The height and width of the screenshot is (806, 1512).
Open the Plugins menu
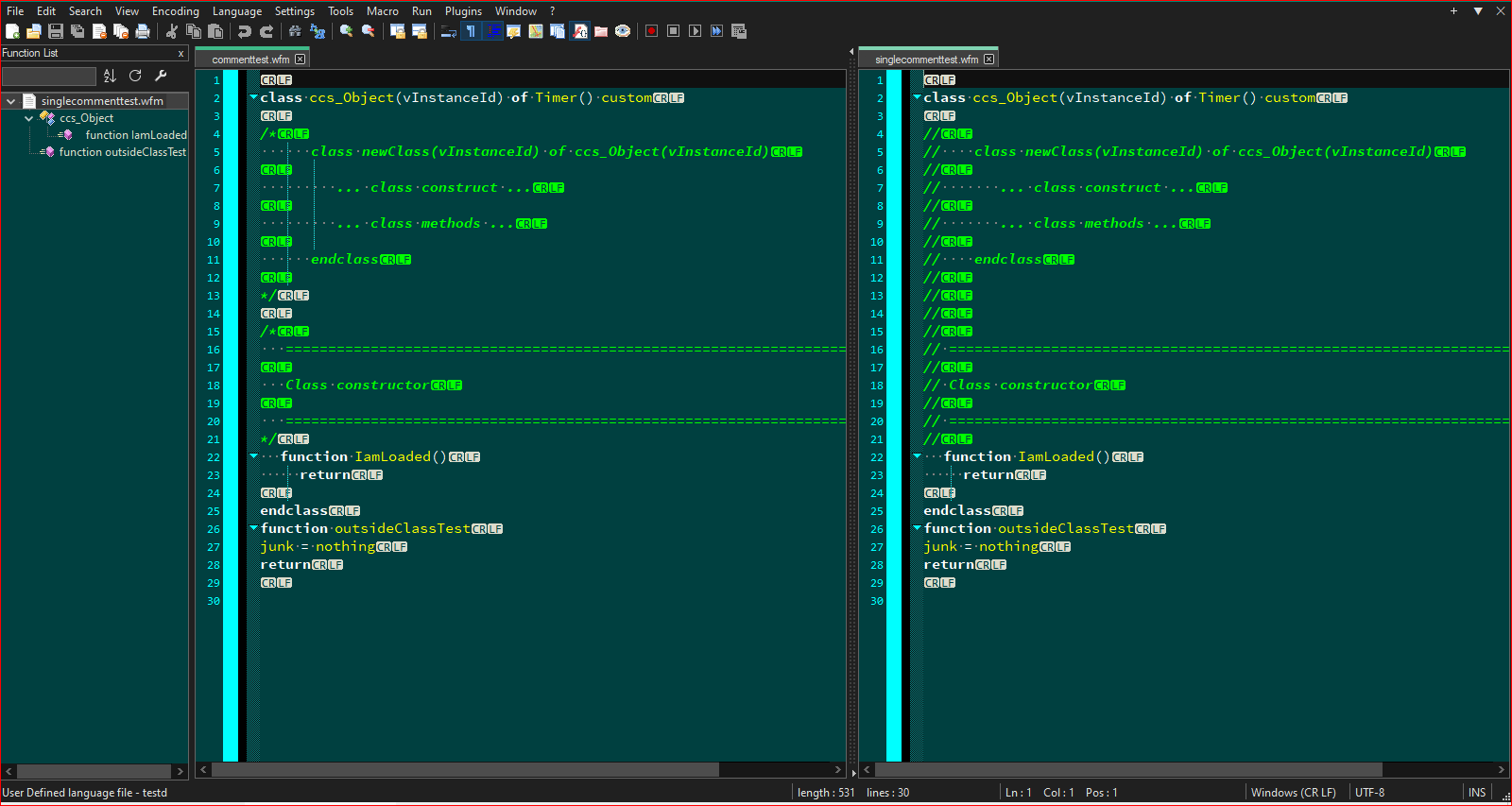click(x=463, y=11)
